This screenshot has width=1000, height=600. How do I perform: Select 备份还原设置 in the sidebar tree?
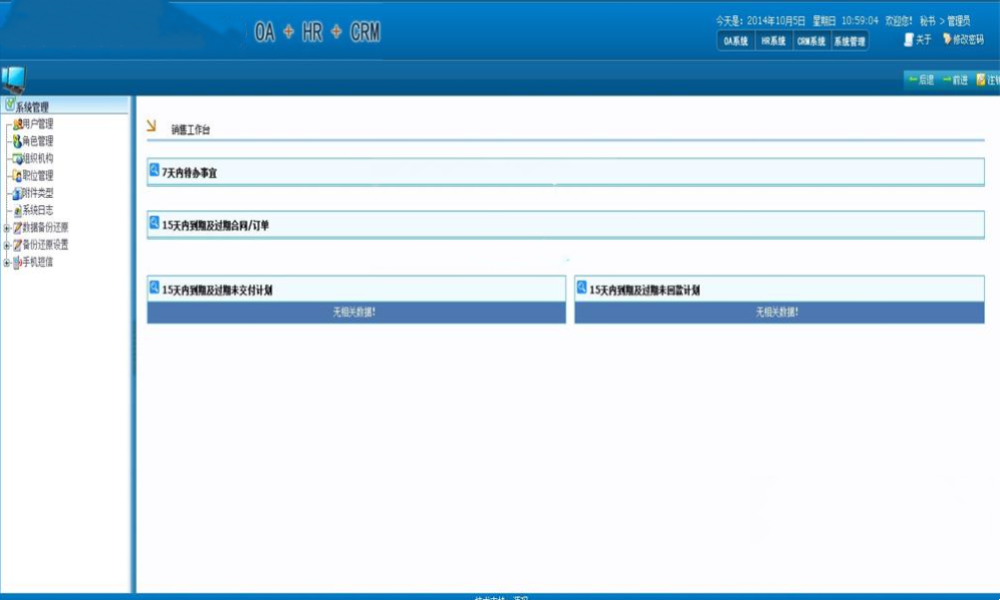(45, 244)
